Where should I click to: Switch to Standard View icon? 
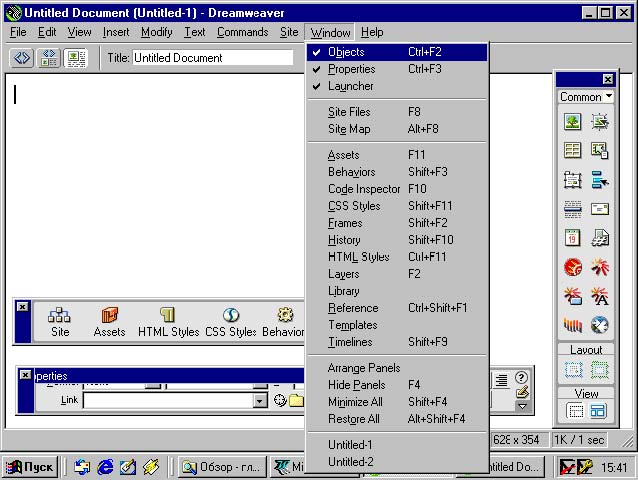[575, 411]
